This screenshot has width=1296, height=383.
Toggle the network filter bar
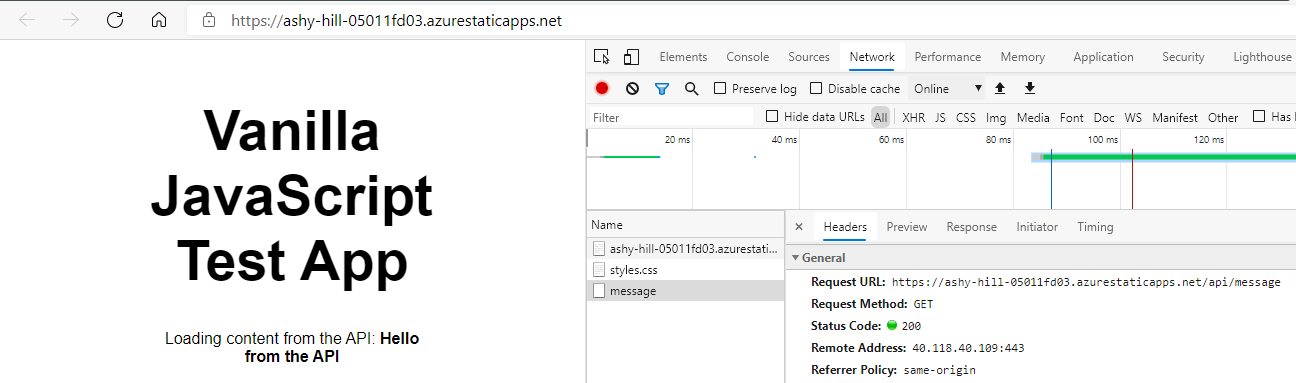[x=661, y=88]
